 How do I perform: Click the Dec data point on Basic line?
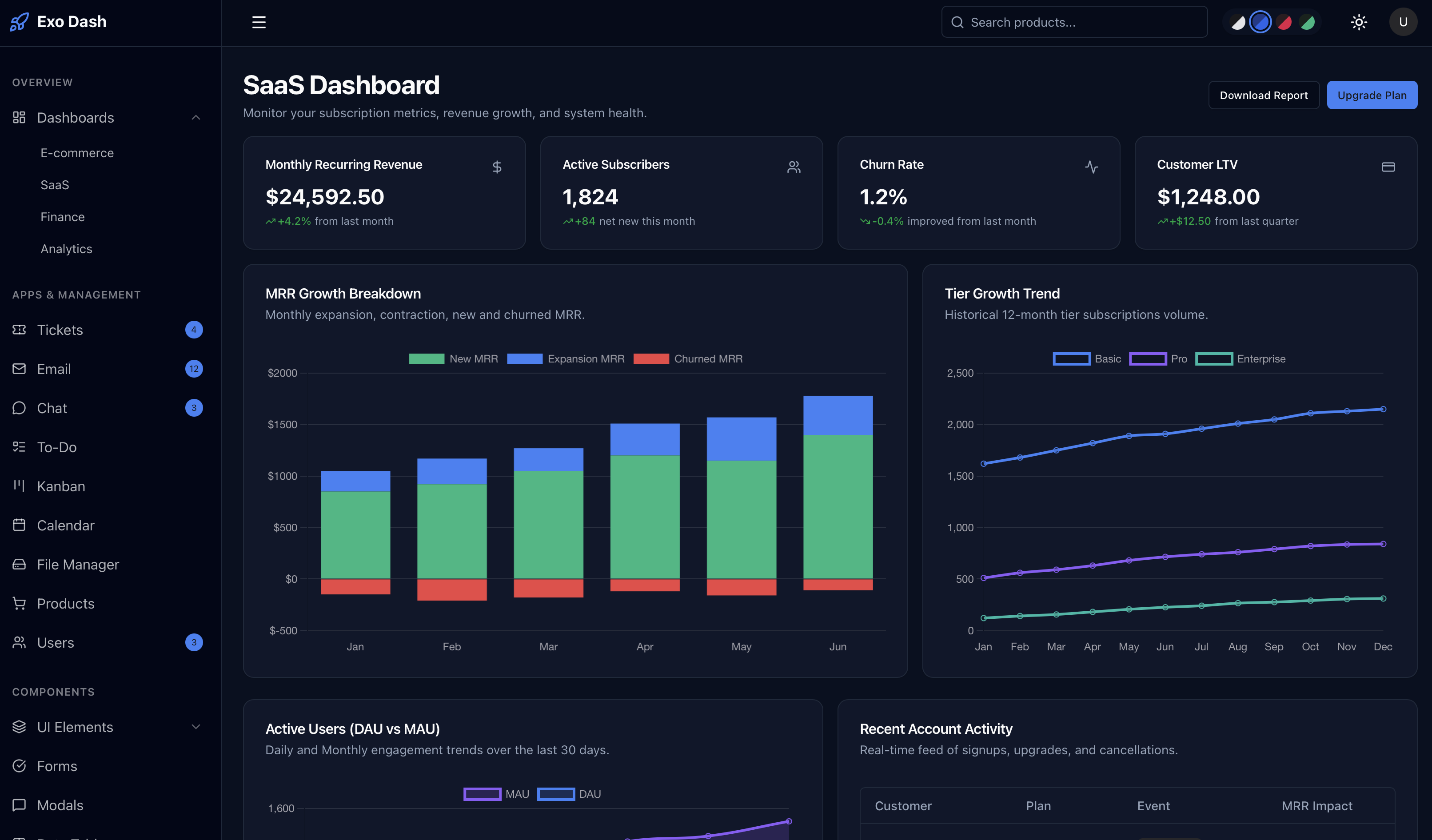coord(1383,409)
